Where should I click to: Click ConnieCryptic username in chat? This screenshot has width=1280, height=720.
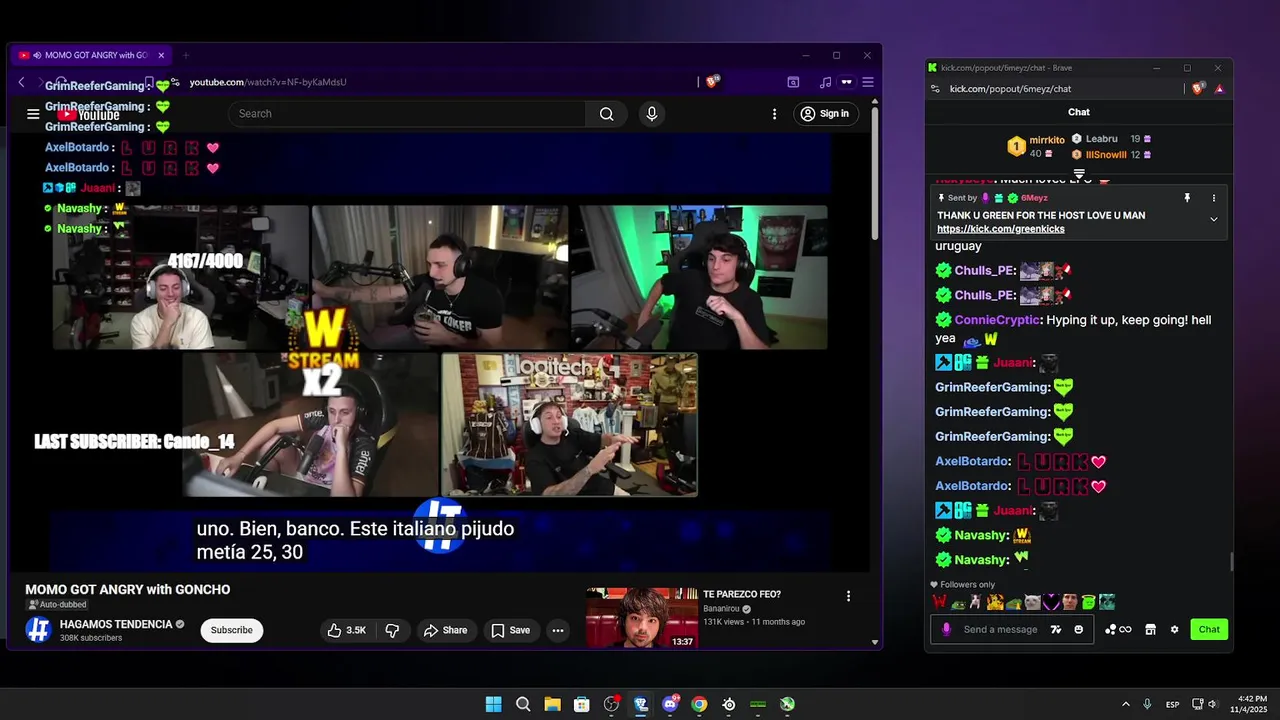click(x=996, y=320)
